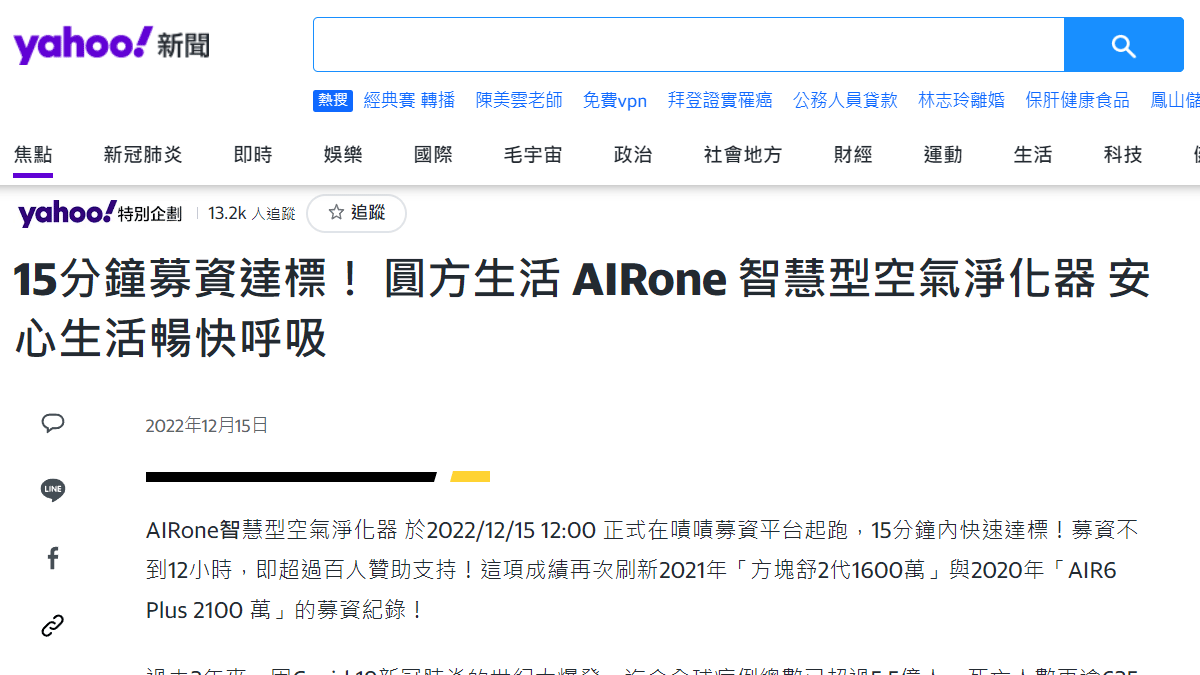The image size is (1200, 675).
Task: Open trending topic 保肝健康食品
Action: pos(1077,100)
